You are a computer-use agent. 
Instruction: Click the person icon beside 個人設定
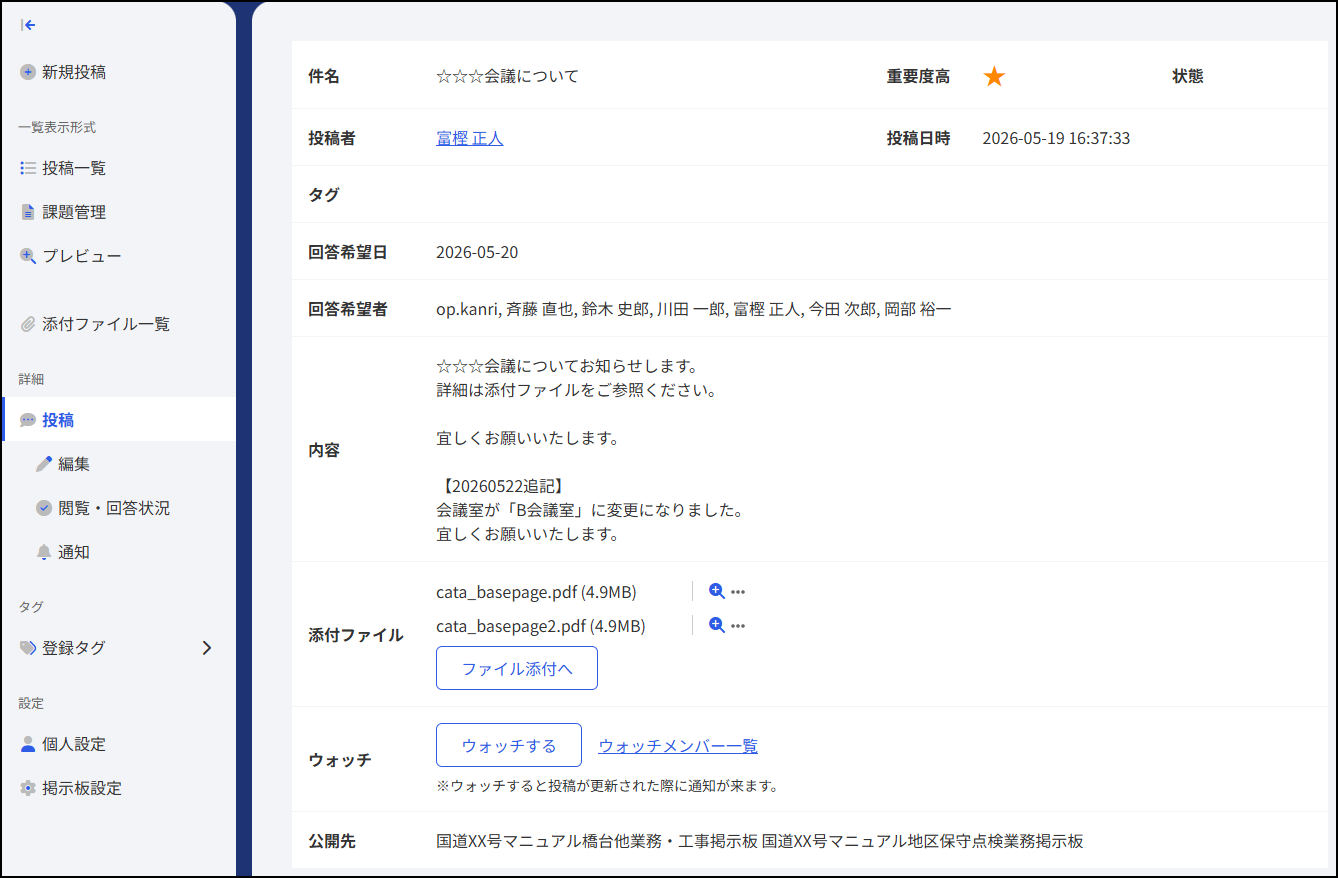pyautogui.click(x=28, y=744)
